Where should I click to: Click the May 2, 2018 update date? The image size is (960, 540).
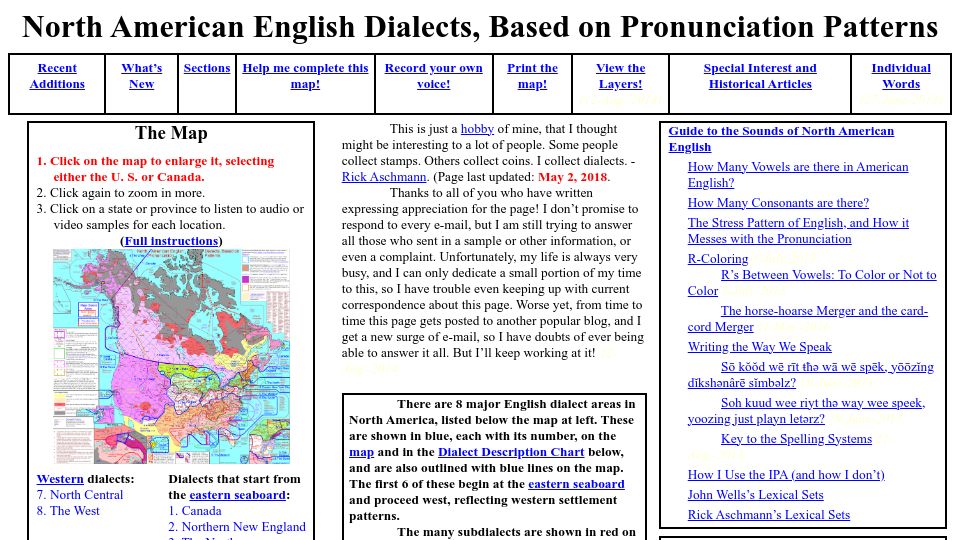572,177
